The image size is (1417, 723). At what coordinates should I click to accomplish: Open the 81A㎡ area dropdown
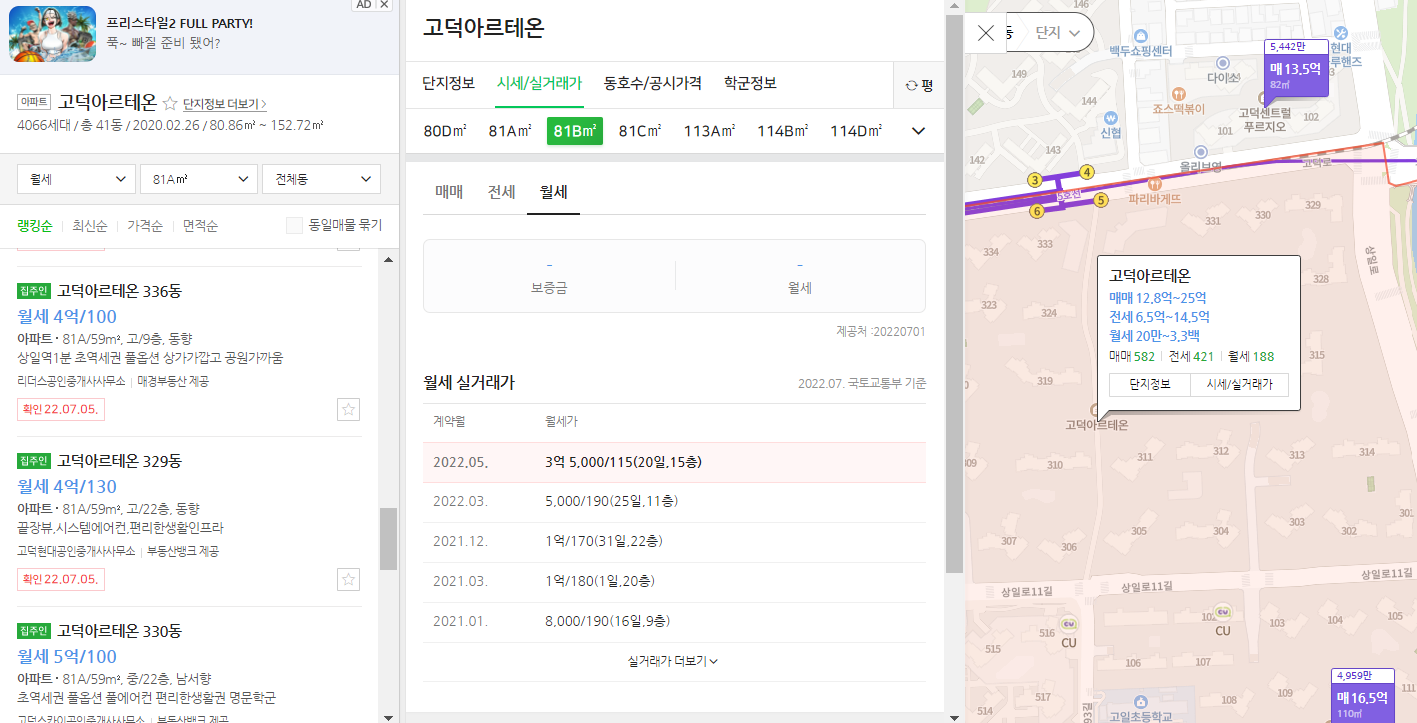(199, 179)
